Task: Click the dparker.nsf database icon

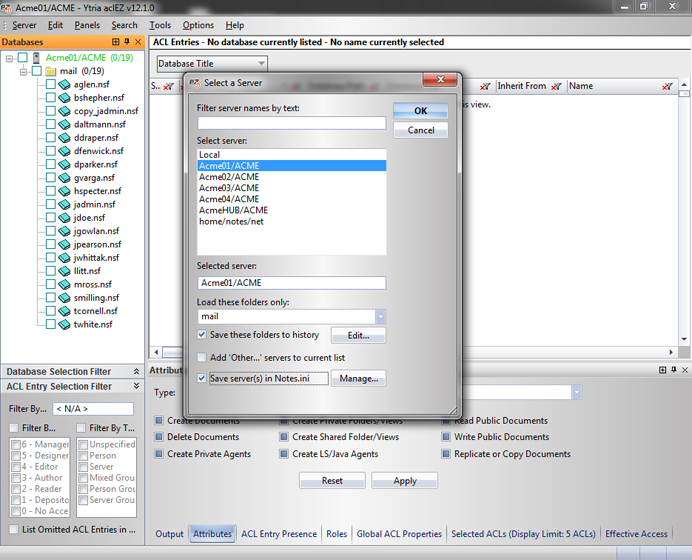Action: click(x=64, y=164)
